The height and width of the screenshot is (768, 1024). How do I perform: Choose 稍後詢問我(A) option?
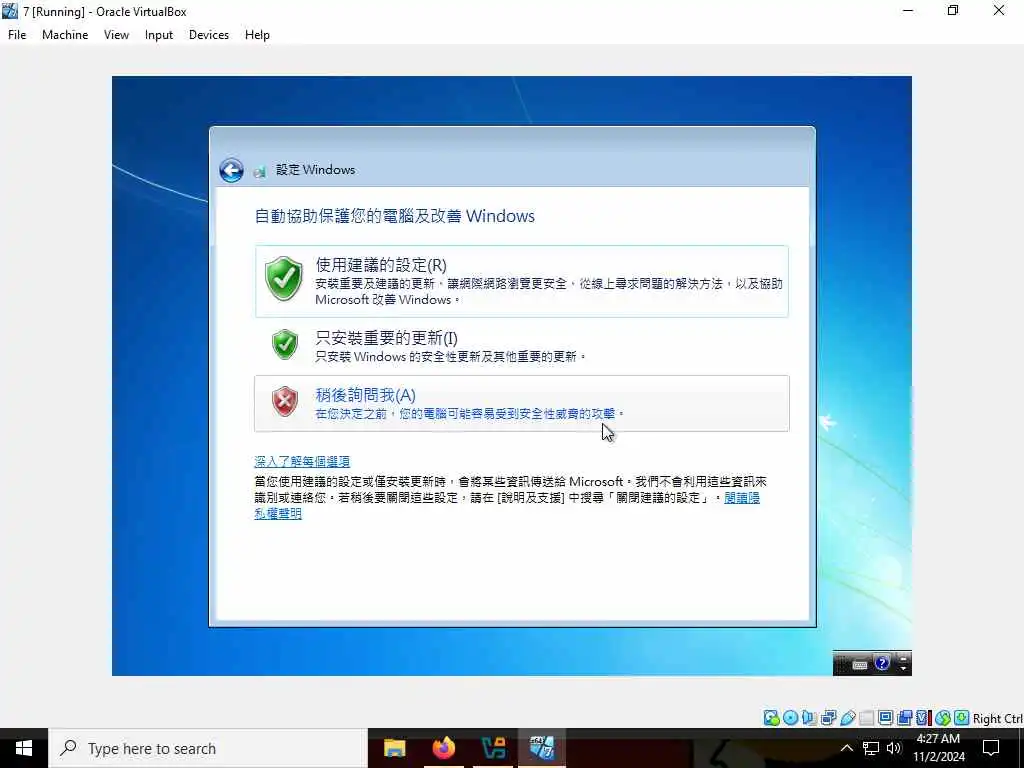click(x=522, y=404)
